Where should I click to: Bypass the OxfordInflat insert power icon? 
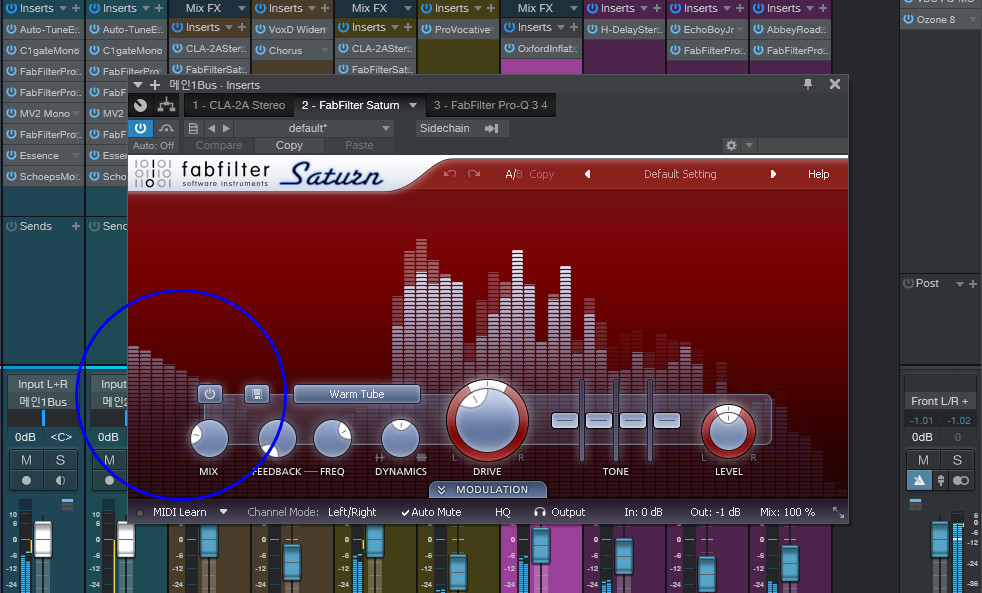(x=509, y=48)
